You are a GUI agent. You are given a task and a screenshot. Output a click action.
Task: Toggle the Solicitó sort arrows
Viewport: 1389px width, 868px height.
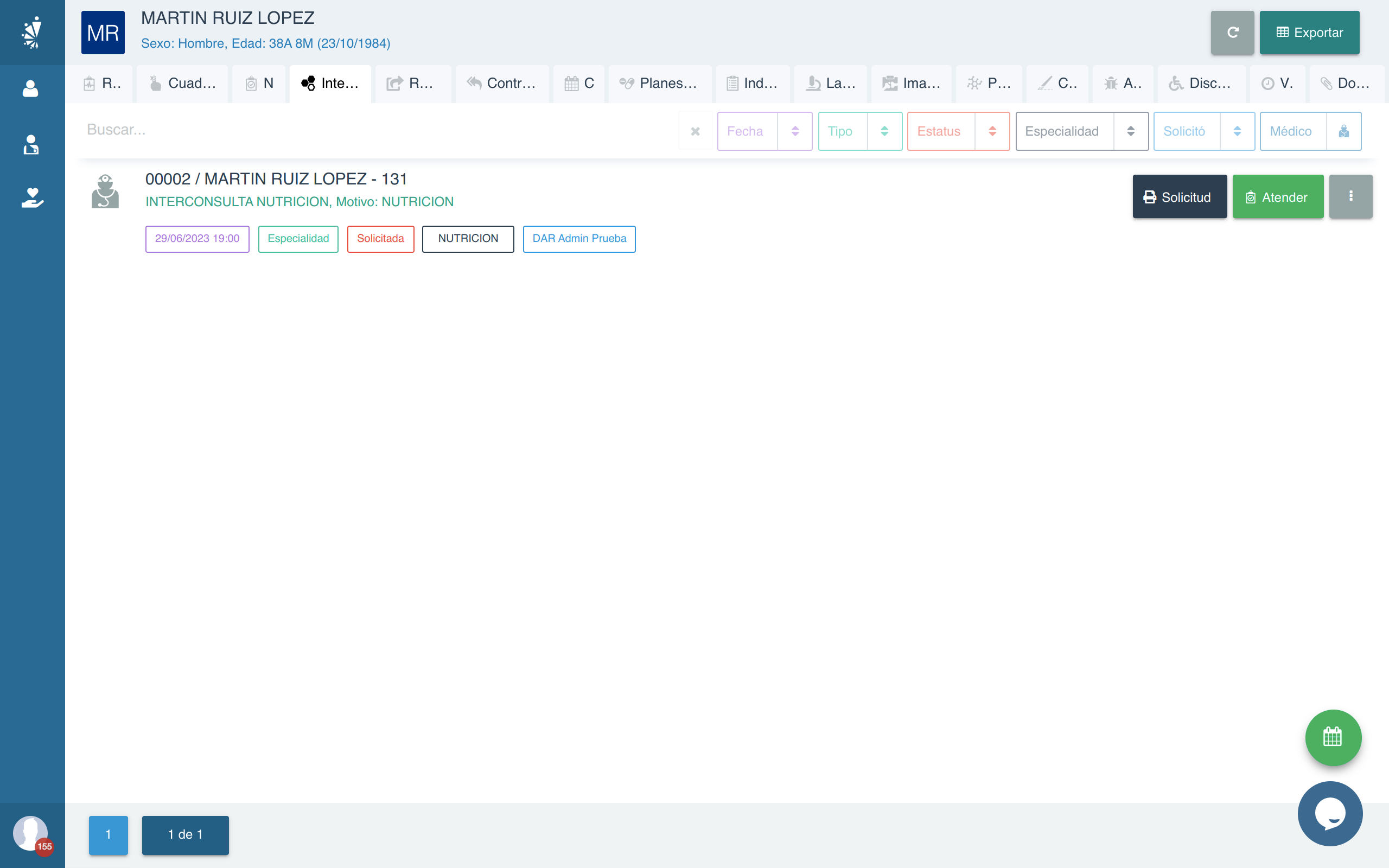tap(1237, 131)
